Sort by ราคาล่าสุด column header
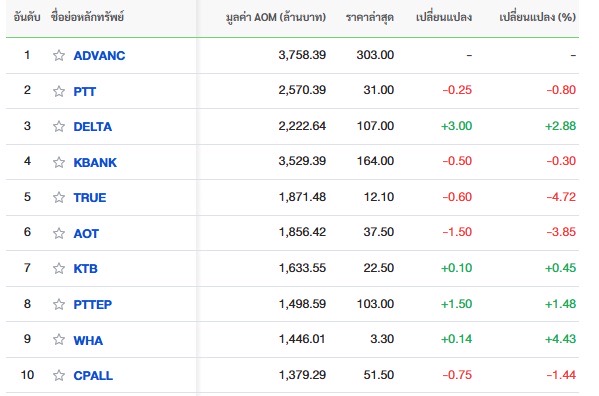Image resolution: width=599 pixels, height=396 pixels. [x=369, y=18]
